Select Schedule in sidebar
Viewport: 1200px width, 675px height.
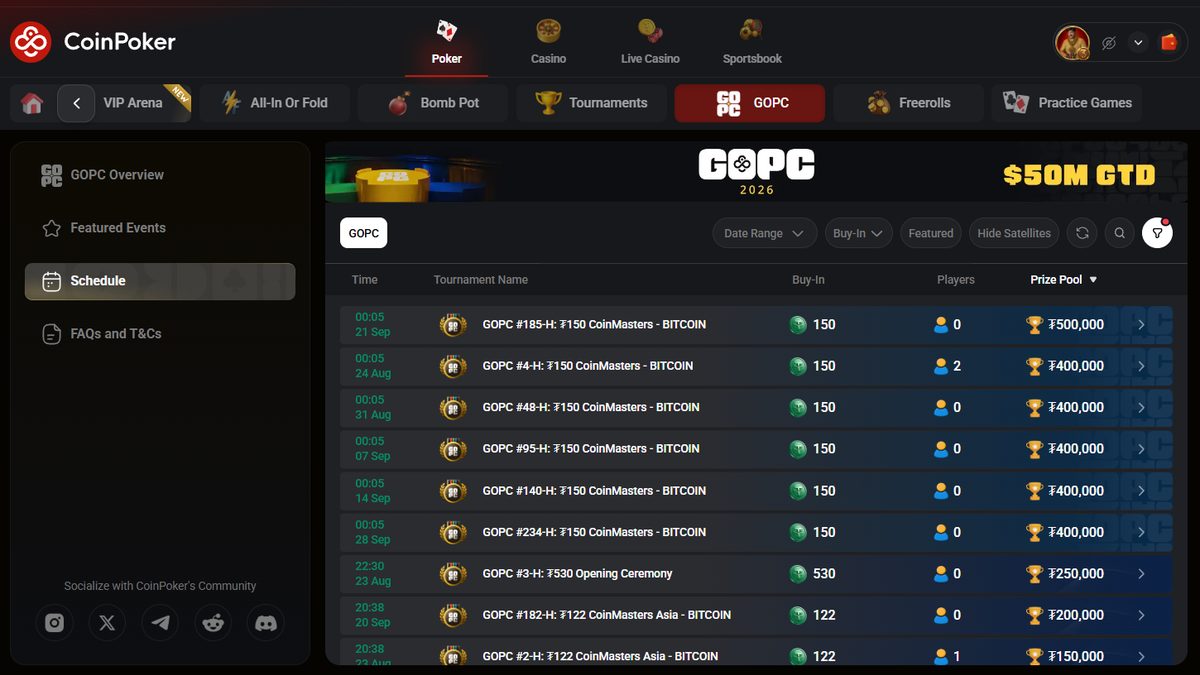pos(160,281)
